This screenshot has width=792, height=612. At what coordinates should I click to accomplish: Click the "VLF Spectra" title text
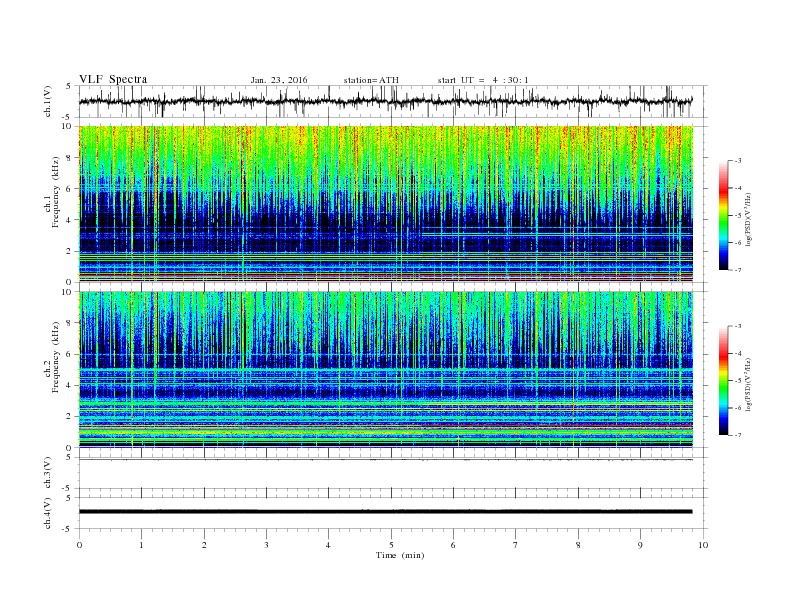(113, 79)
